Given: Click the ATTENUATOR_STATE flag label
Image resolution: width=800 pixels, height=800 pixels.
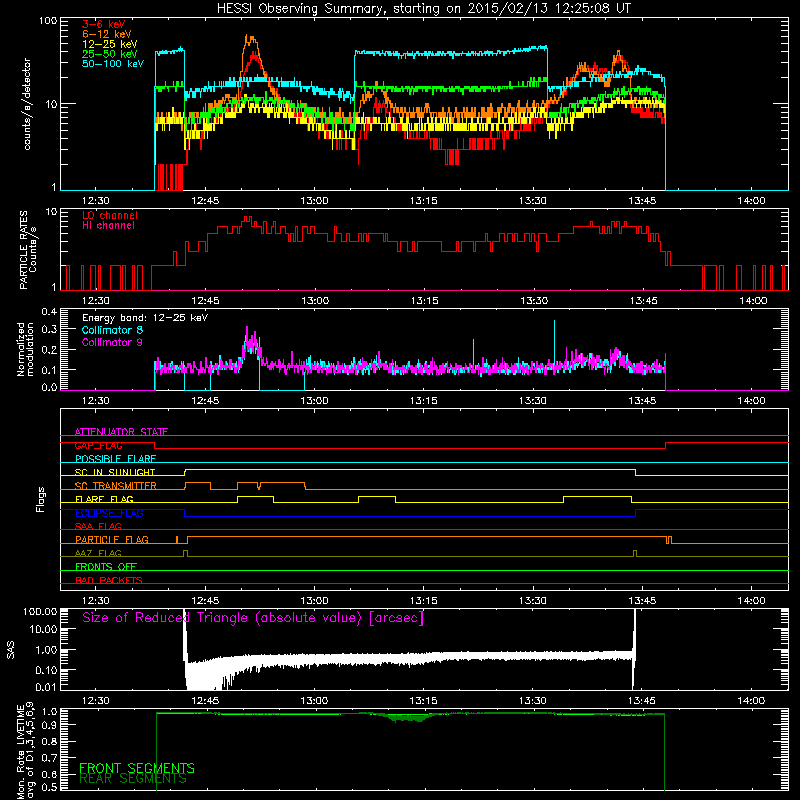Looking at the screenshot, I should [121, 432].
